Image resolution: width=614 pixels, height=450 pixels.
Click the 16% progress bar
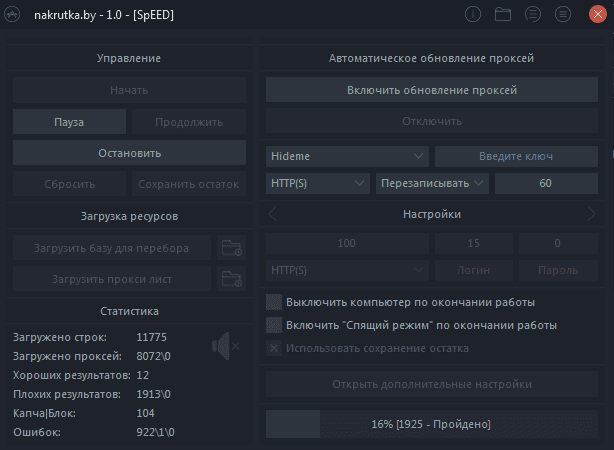coord(432,424)
